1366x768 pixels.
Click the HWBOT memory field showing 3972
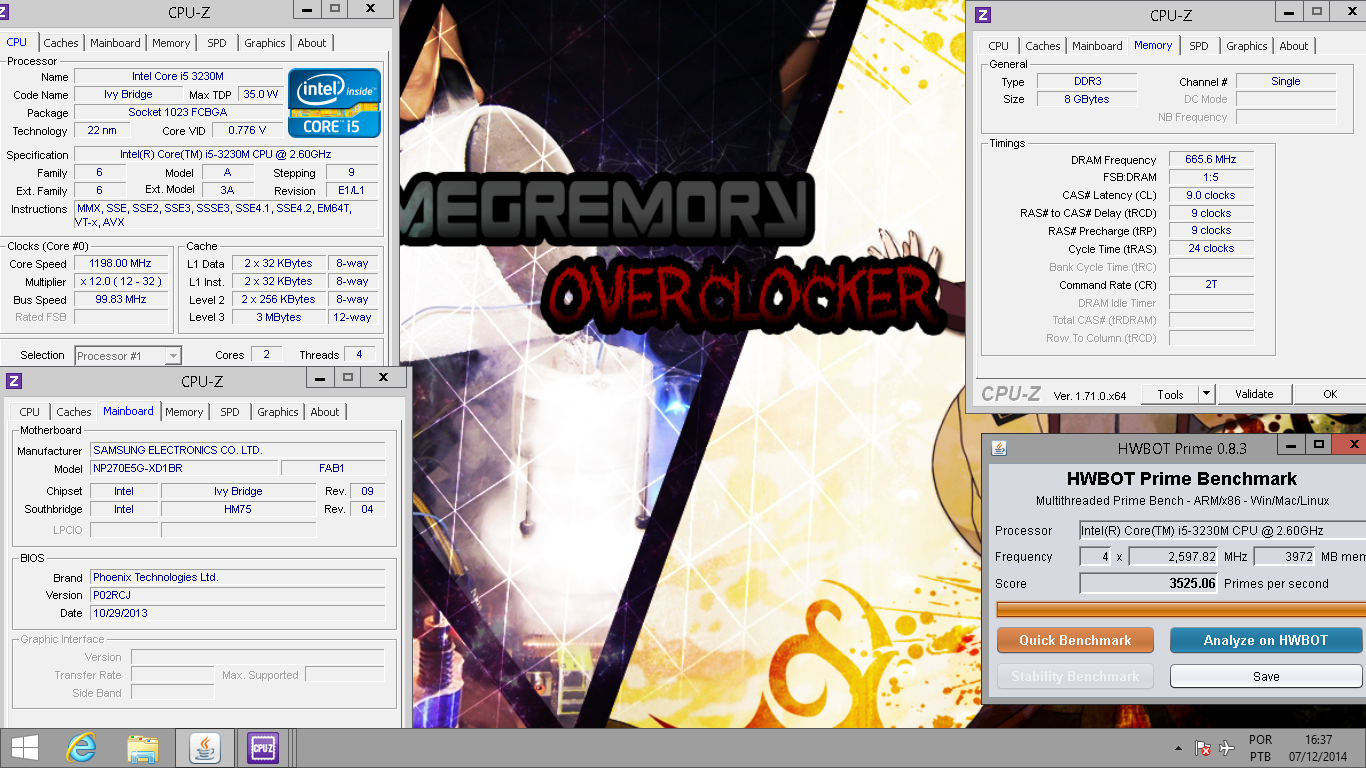point(1284,556)
